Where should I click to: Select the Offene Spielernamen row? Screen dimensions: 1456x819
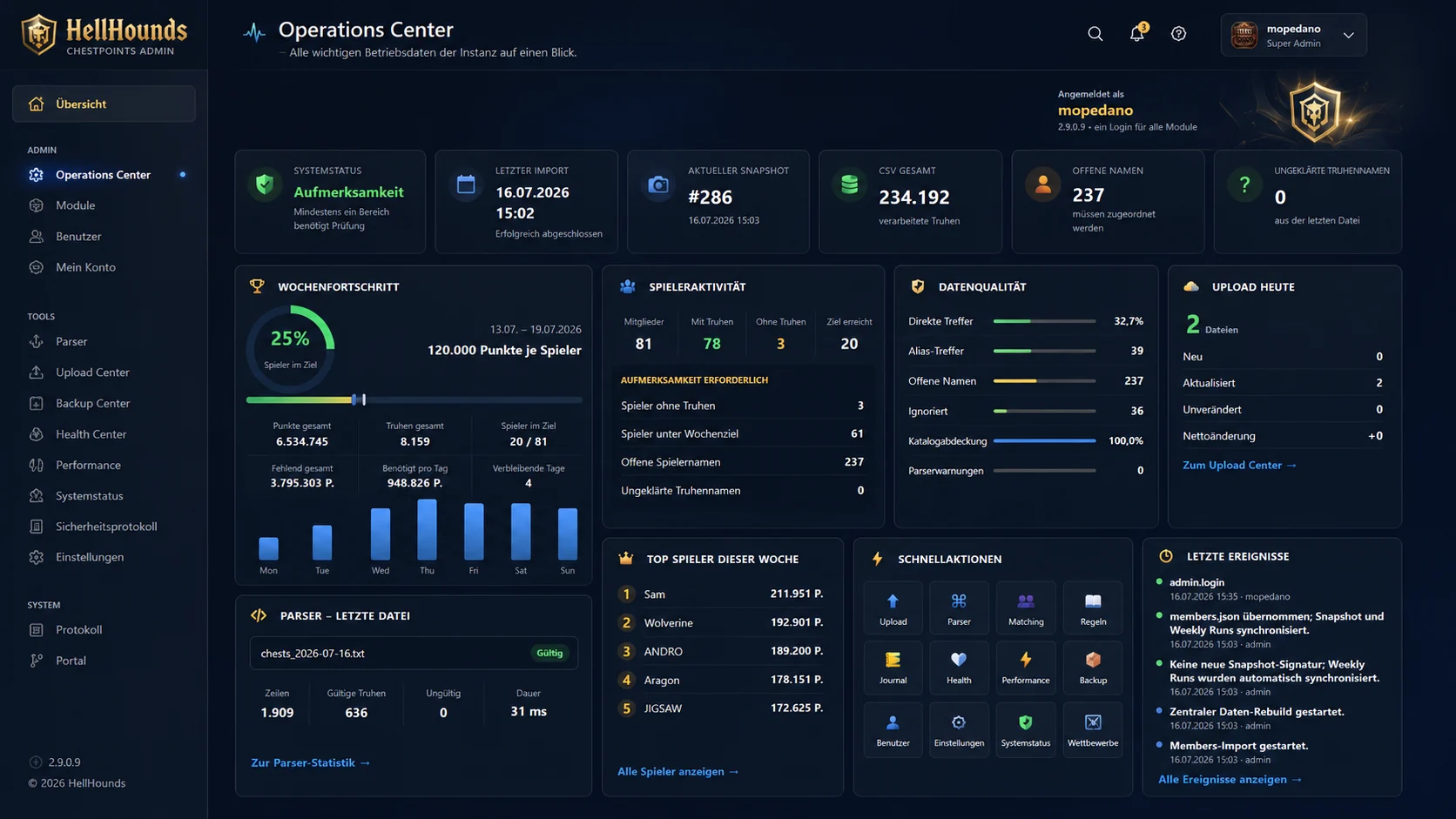742,462
